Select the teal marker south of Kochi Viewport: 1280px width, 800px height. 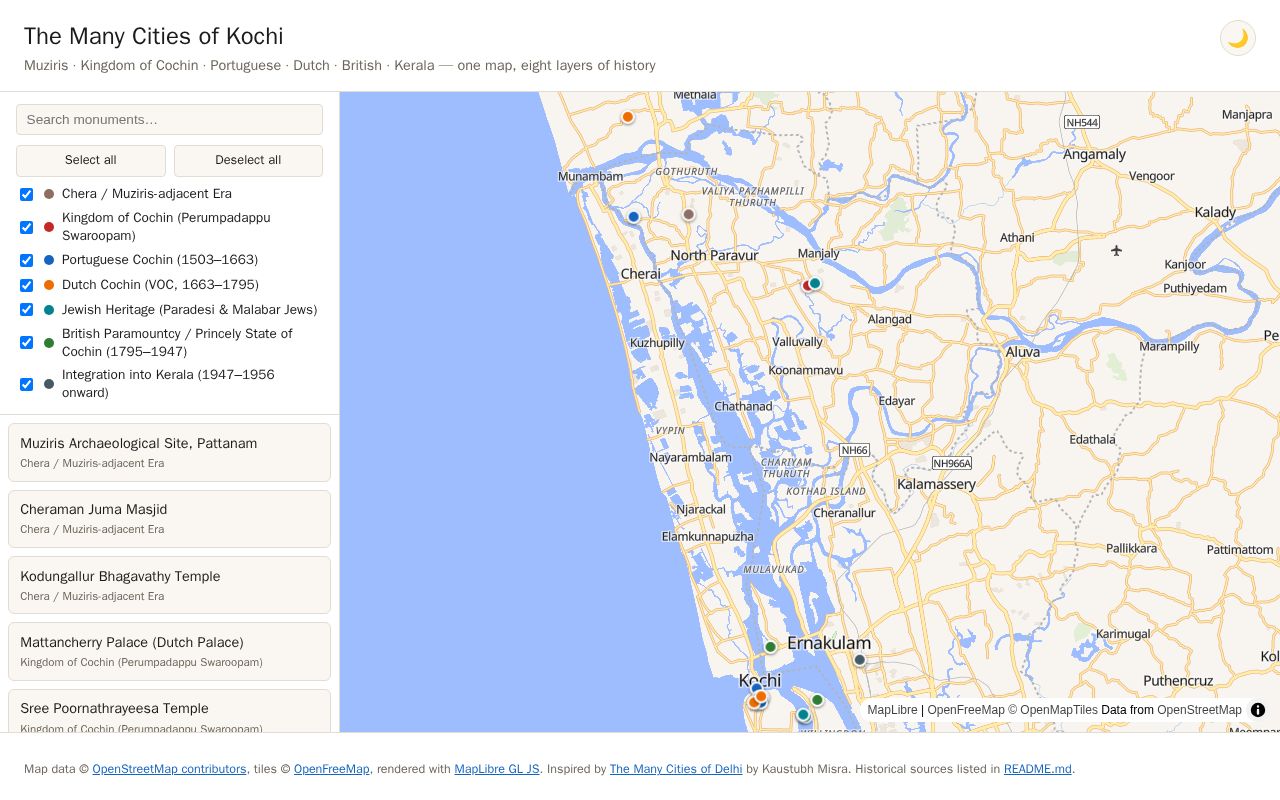[802, 715]
